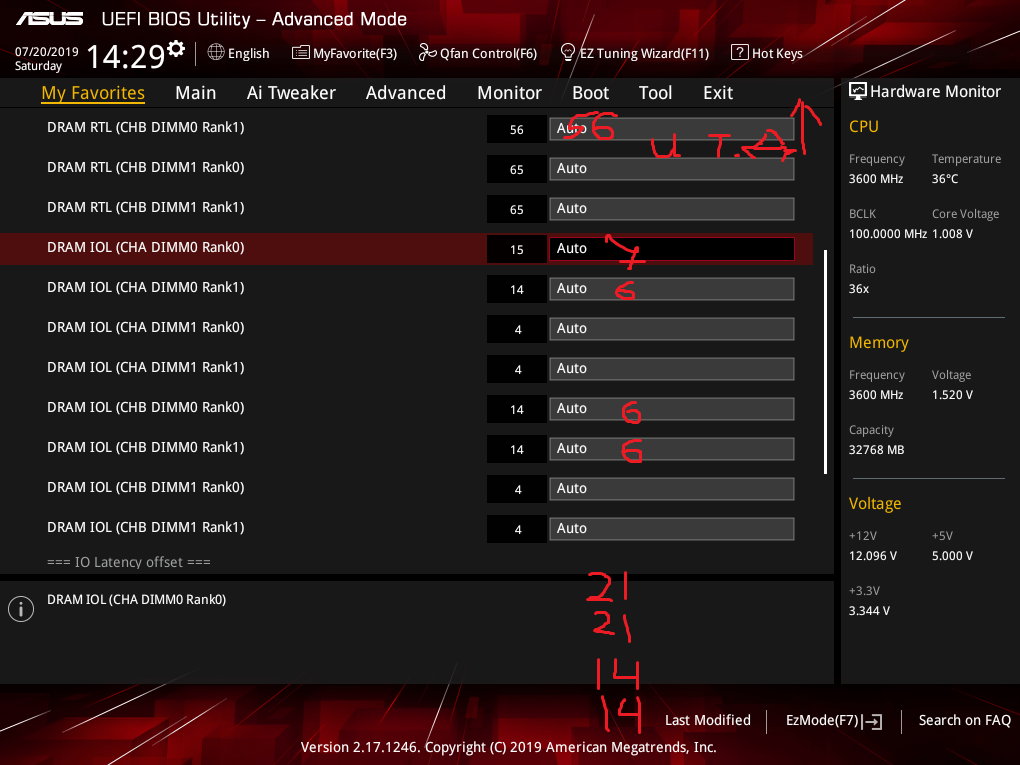The width and height of the screenshot is (1020, 765).
Task: Select the Exit tab
Action: (718, 92)
